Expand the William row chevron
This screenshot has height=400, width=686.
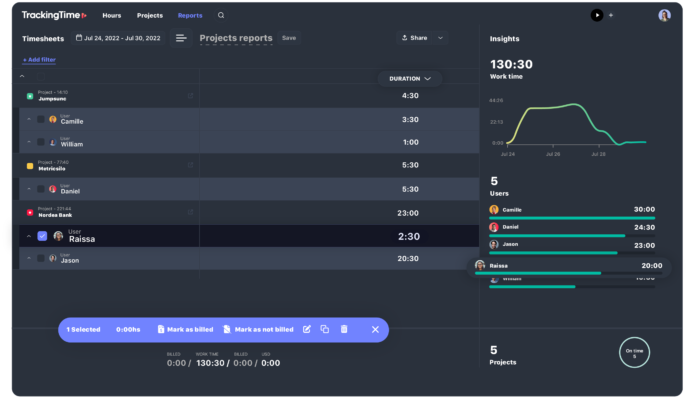[29, 142]
